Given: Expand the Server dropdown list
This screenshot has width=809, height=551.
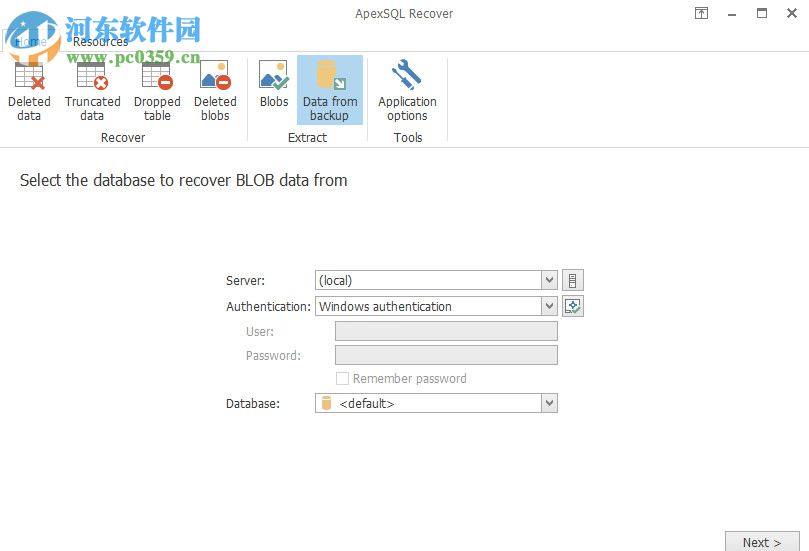Looking at the screenshot, I should tap(549, 280).
